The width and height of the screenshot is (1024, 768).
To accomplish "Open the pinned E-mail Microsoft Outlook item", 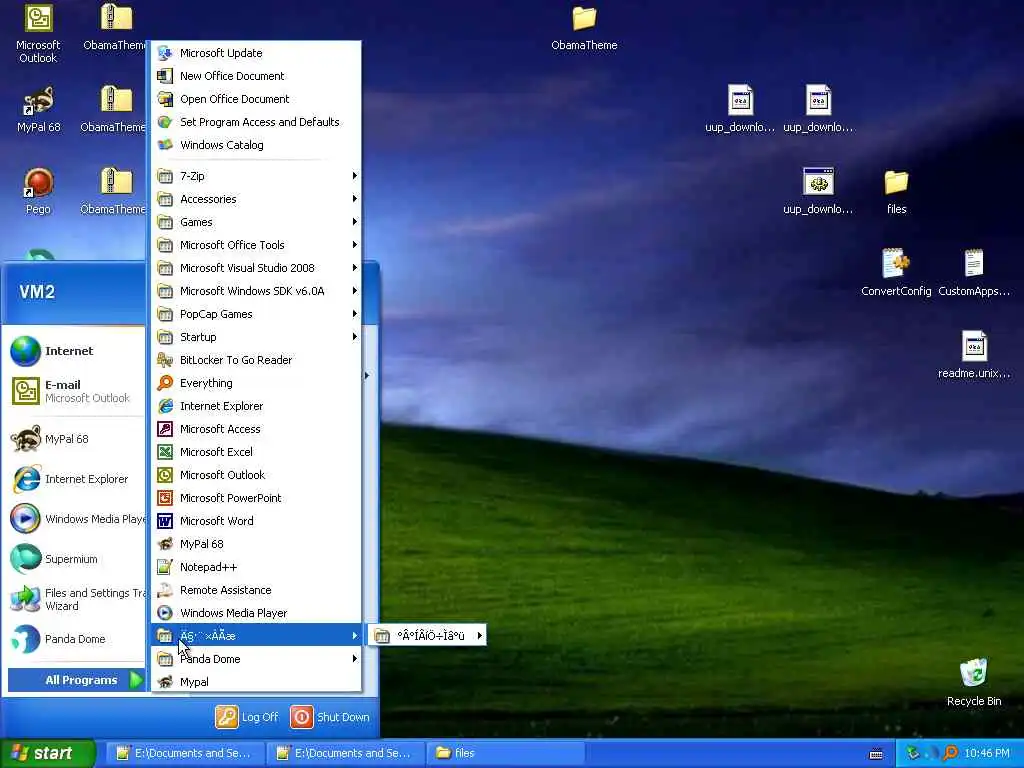I will click(x=75, y=391).
